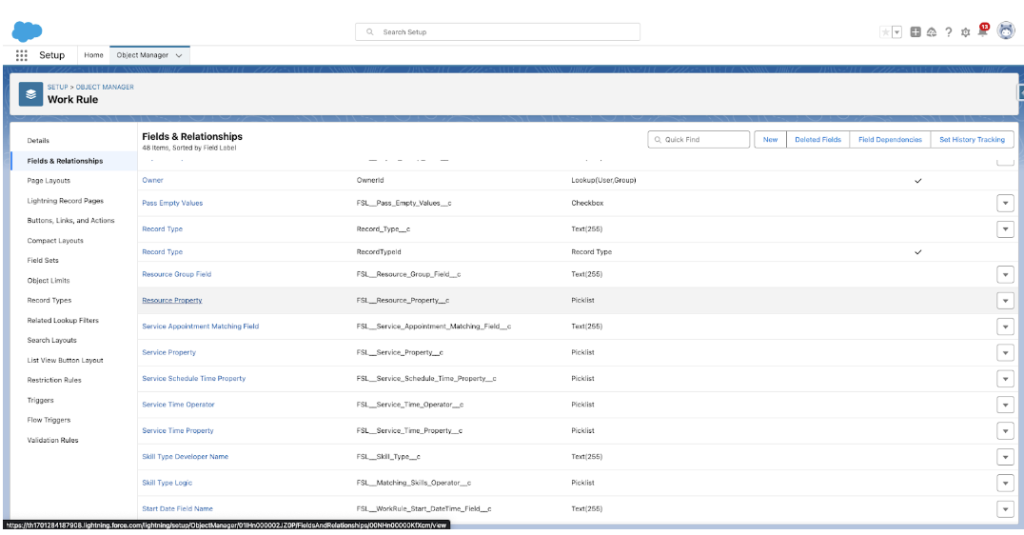Open the Service Property field link

click(x=169, y=352)
